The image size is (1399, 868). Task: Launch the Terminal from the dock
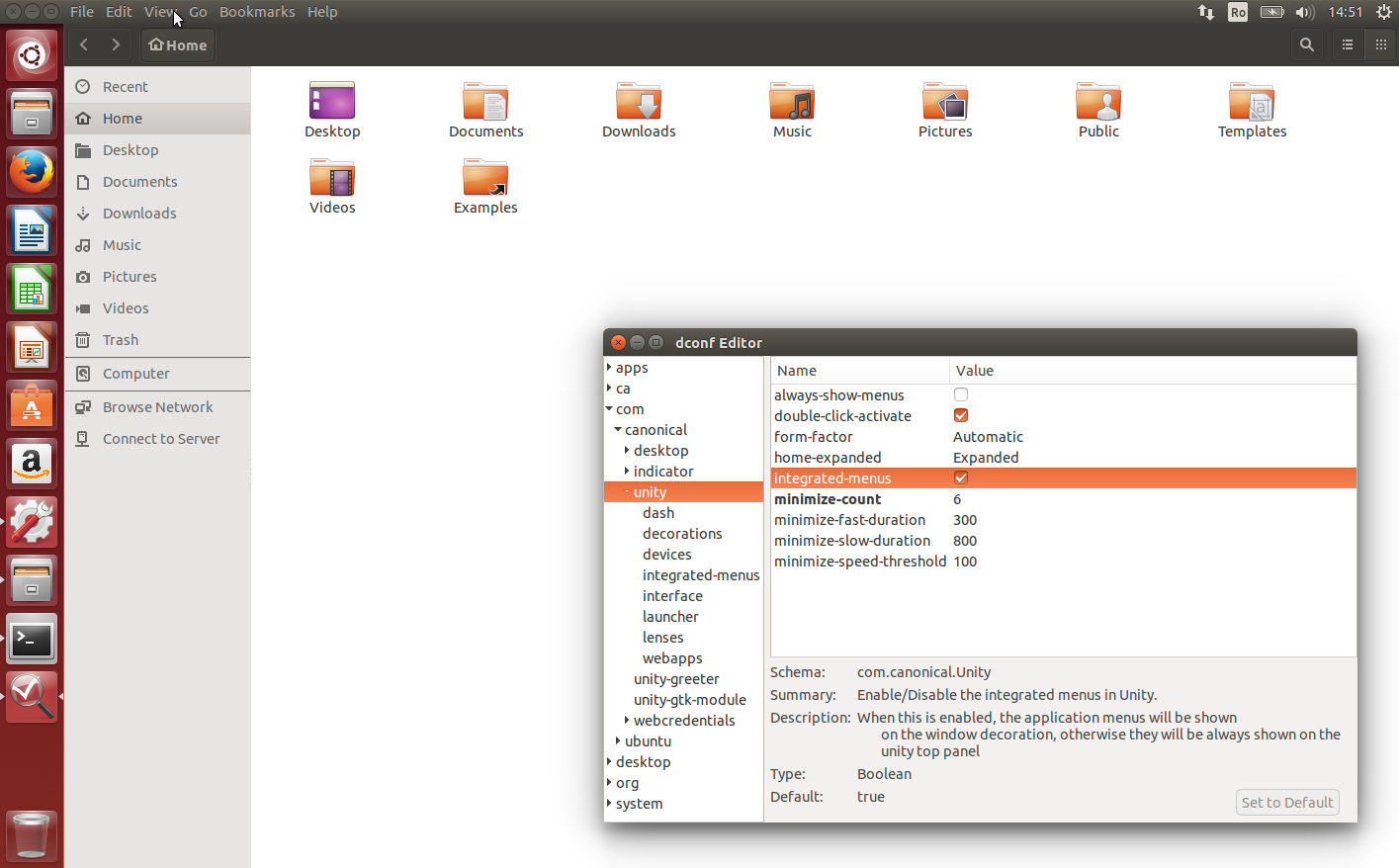[x=32, y=639]
